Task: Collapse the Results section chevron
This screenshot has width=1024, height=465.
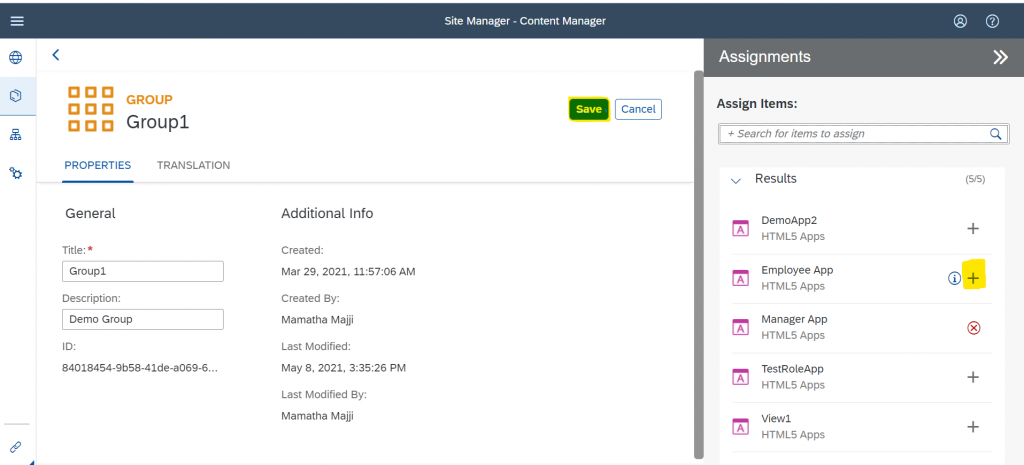Action: pos(736,181)
